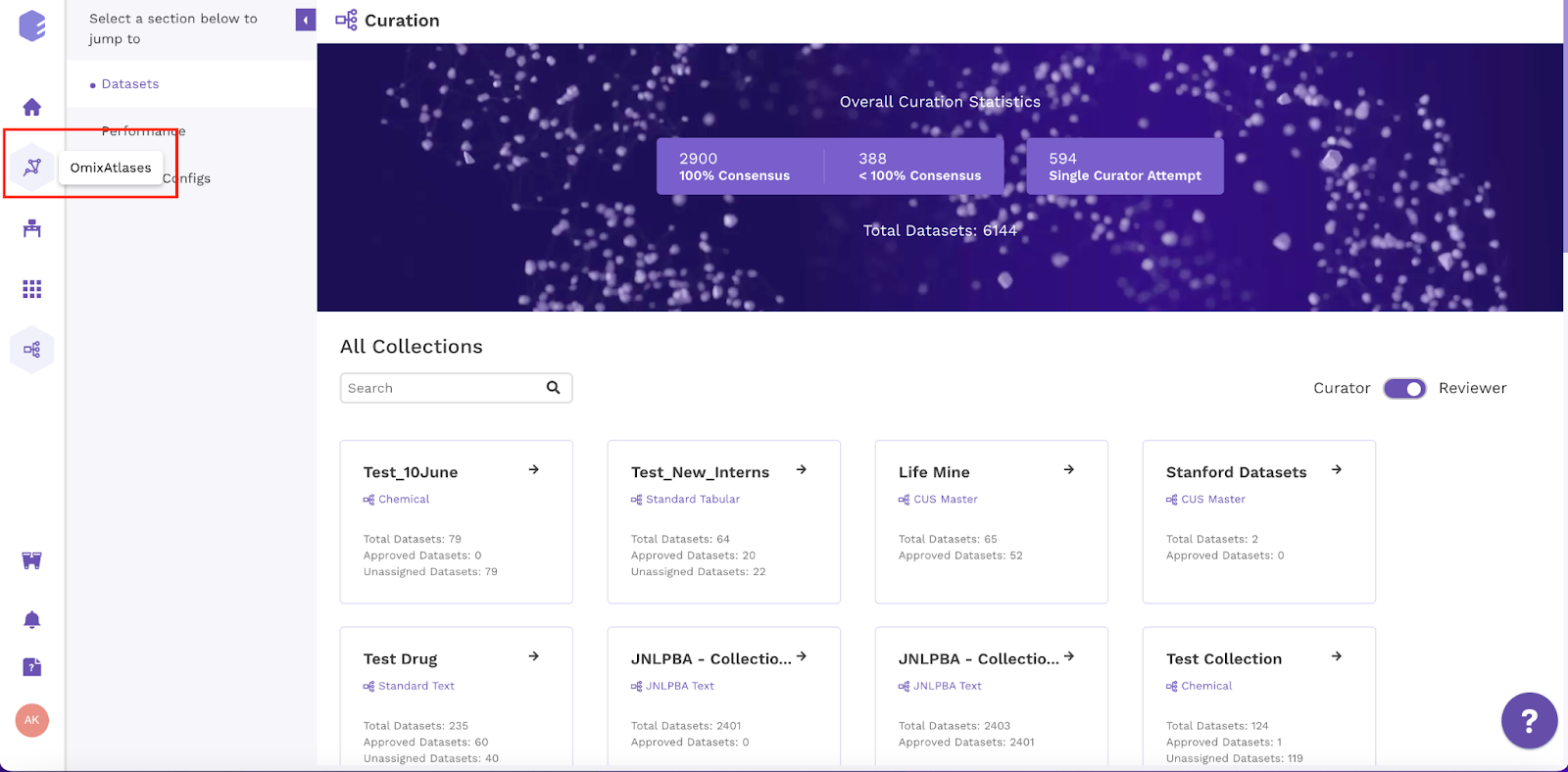
Task: Click schema icon on Life Mine card
Action: click(x=904, y=500)
